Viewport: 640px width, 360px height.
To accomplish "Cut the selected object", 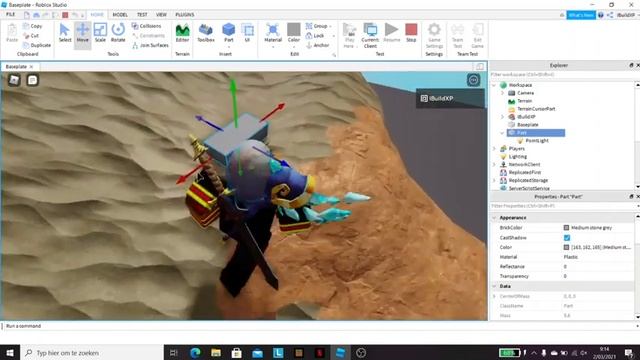I will [x=31, y=36].
